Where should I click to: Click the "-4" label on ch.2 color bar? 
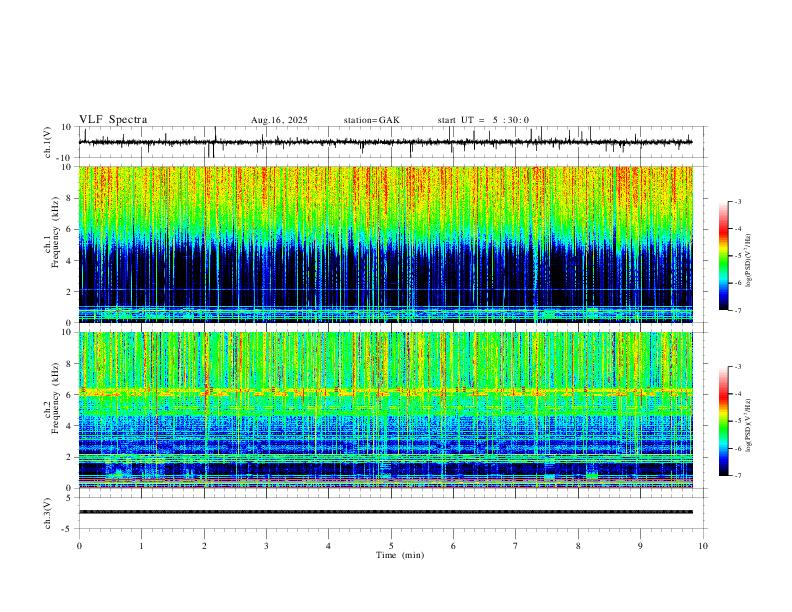738,394
